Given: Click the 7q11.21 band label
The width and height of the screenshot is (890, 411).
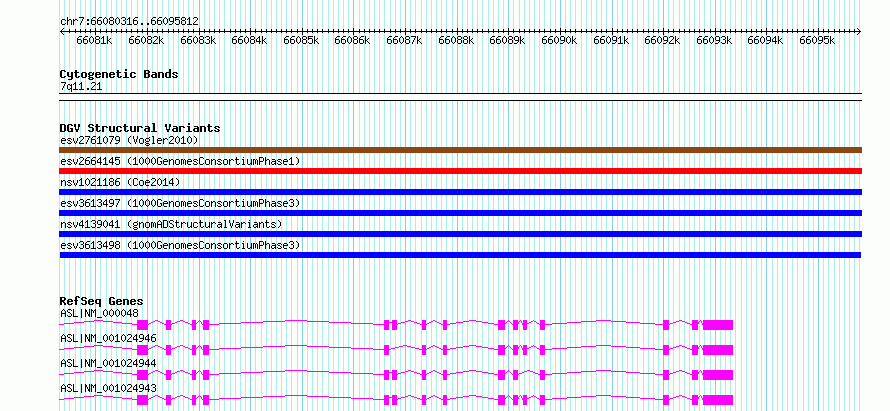Looking at the screenshot, I should [x=81, y=87].
